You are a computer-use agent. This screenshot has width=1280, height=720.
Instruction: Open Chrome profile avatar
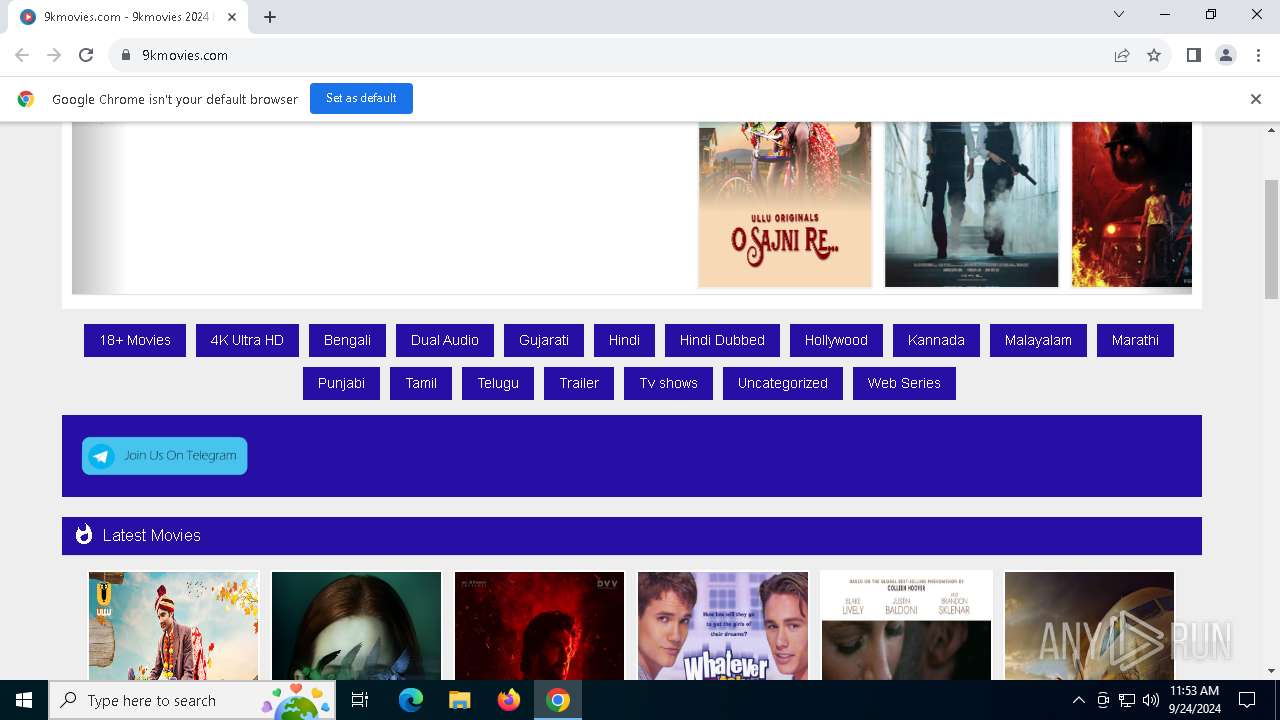point(1225,55)
